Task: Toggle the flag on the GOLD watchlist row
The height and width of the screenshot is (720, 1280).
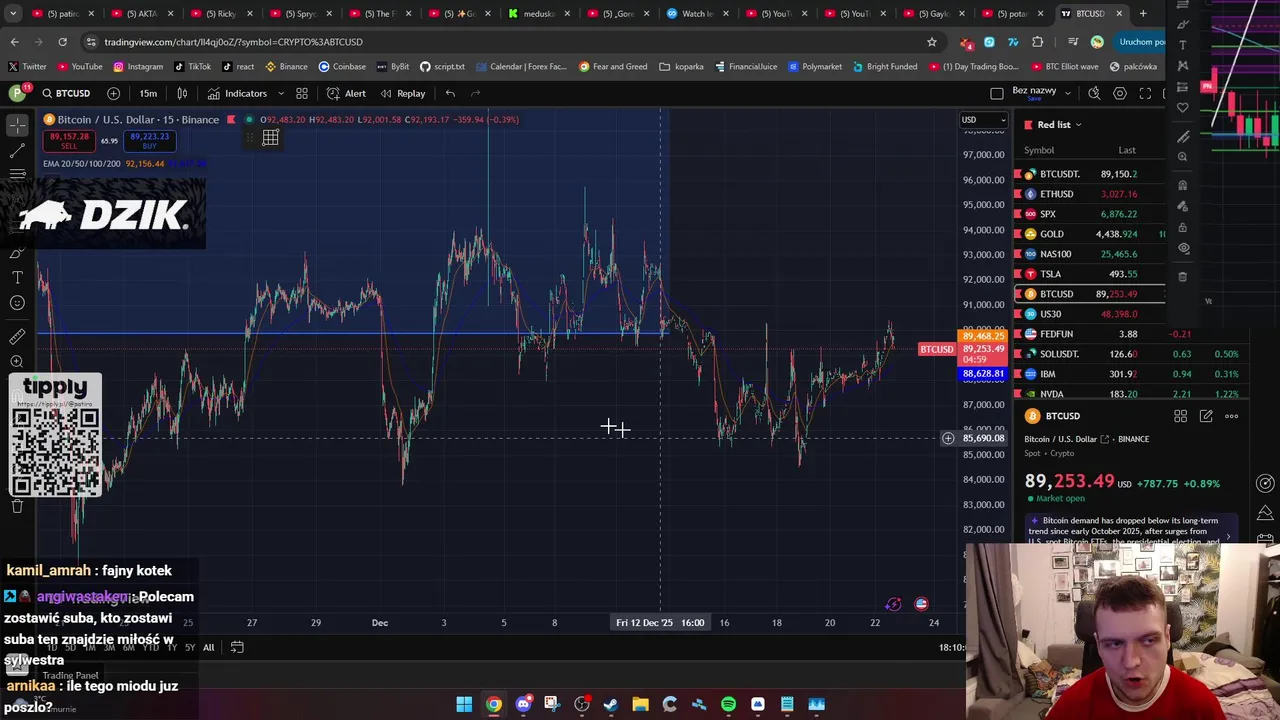Action: tap(1018, 234)
